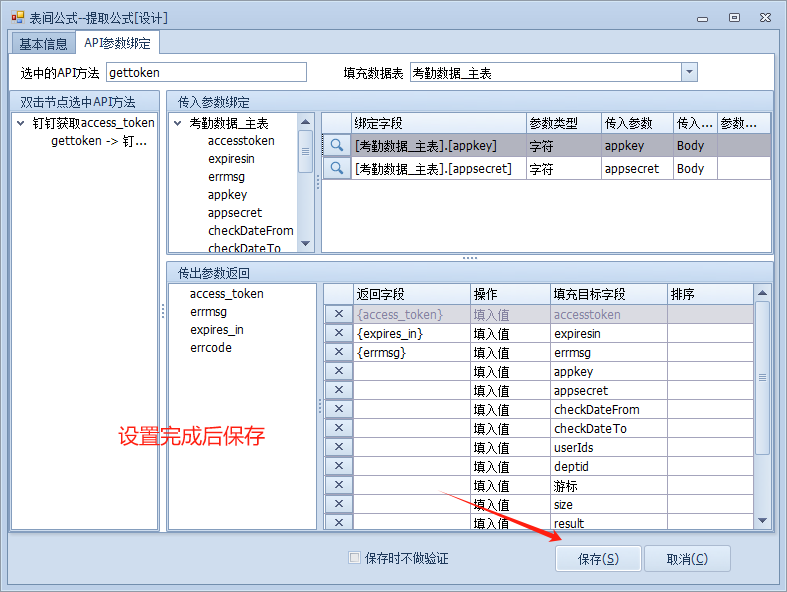Select the gettoken tree node
787x592 pixels.
coord(99,141)
